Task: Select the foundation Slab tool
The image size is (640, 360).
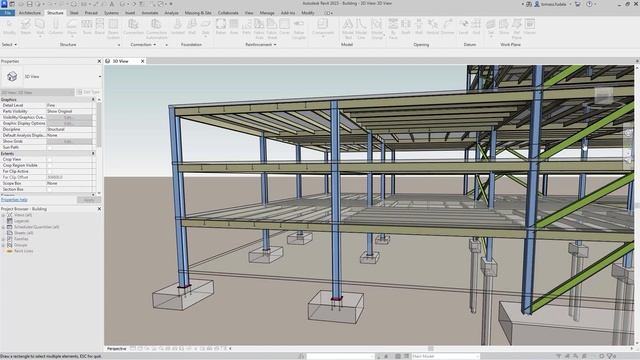Action: pos(205,27)
